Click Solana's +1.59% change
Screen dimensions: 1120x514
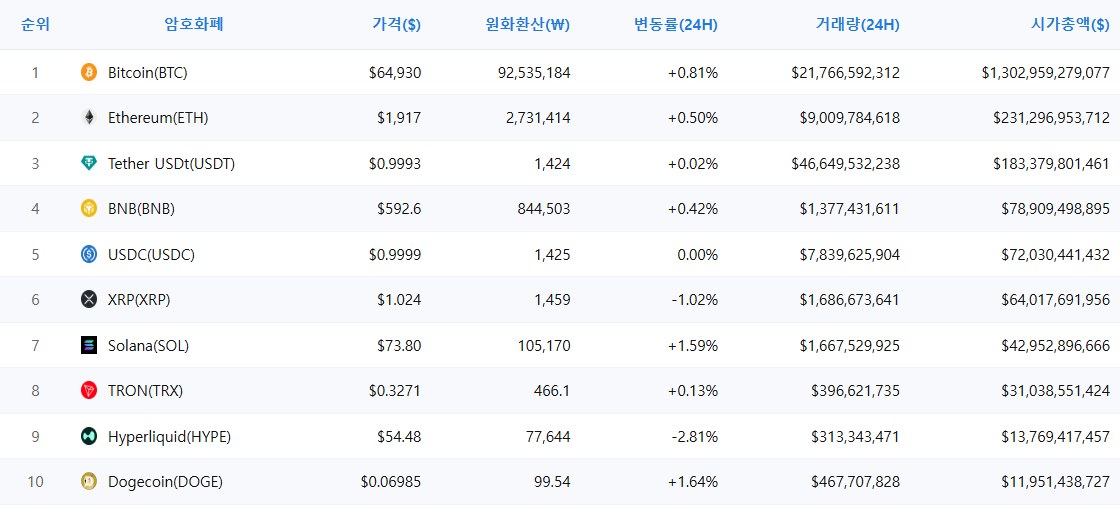coord(693,346)
